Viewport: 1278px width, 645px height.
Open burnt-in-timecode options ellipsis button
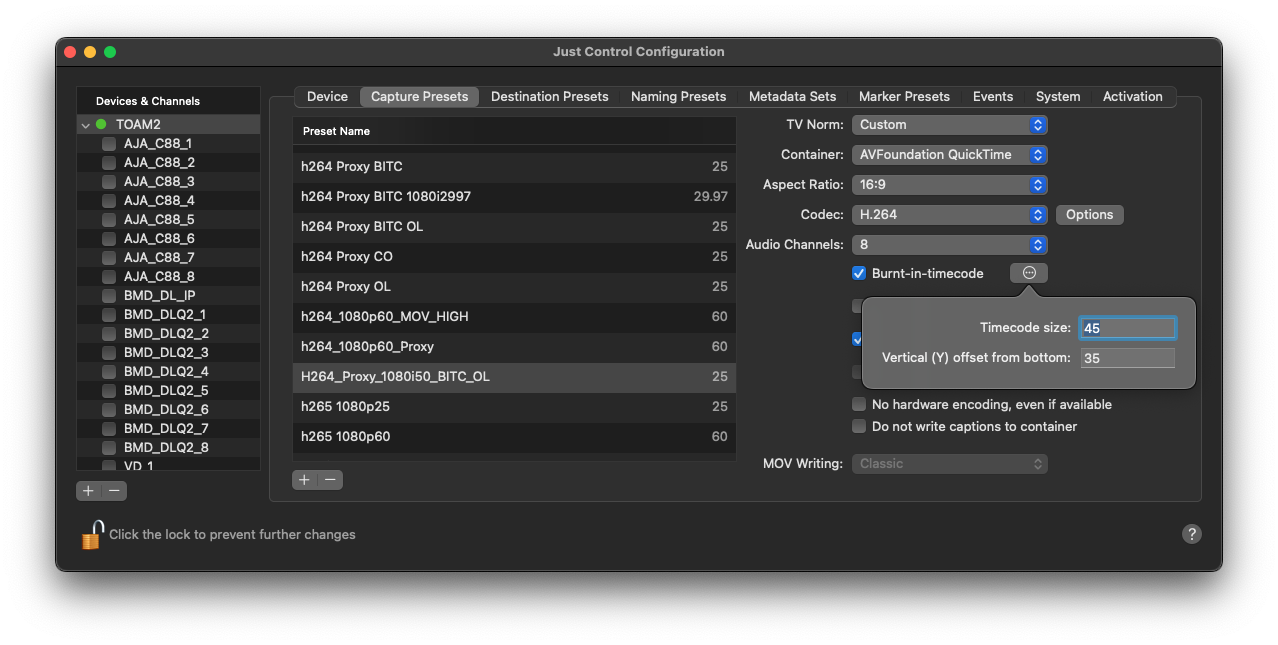pos(1029,273)
